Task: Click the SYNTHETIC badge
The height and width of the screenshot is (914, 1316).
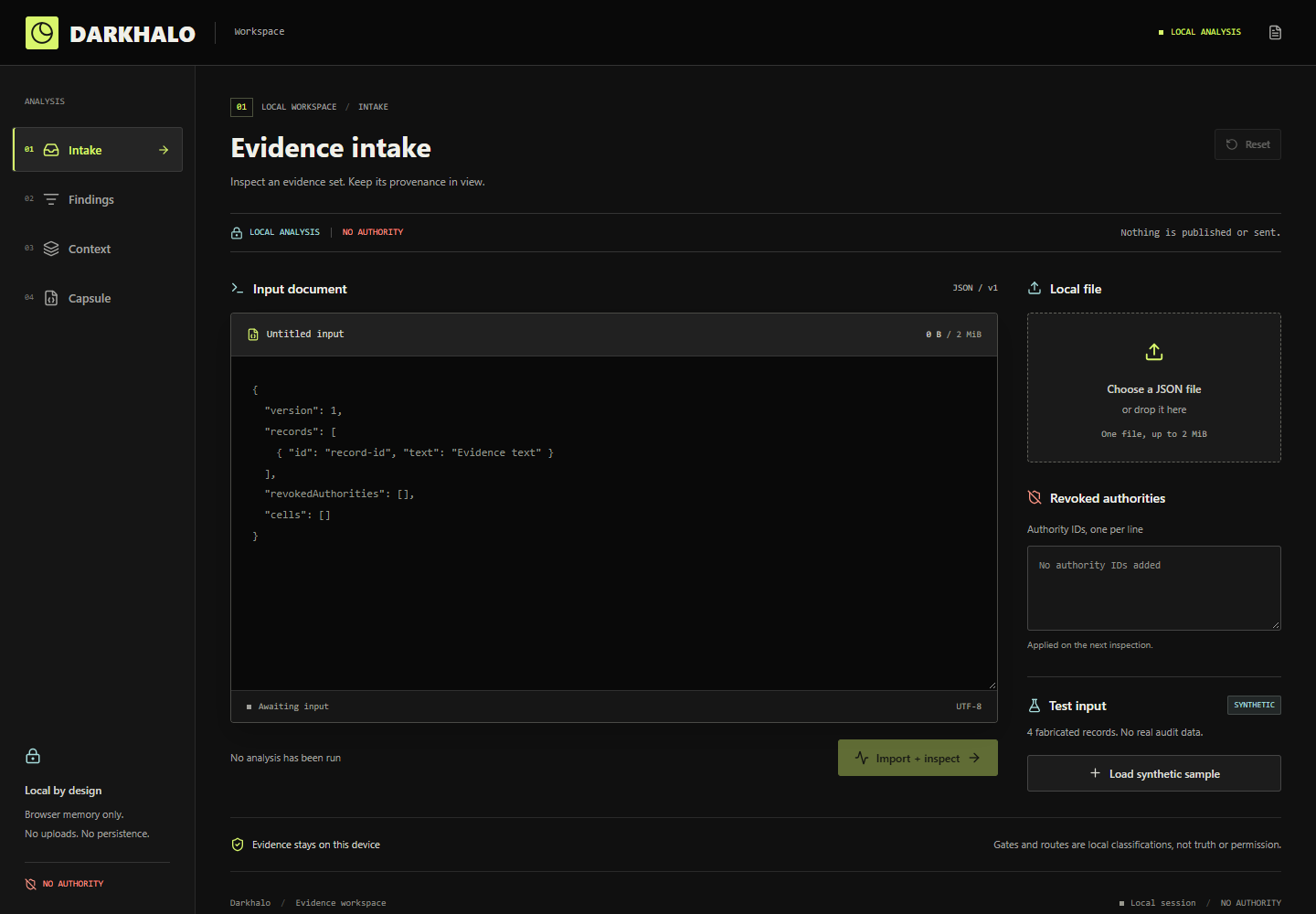Action: click(1254, 705)
